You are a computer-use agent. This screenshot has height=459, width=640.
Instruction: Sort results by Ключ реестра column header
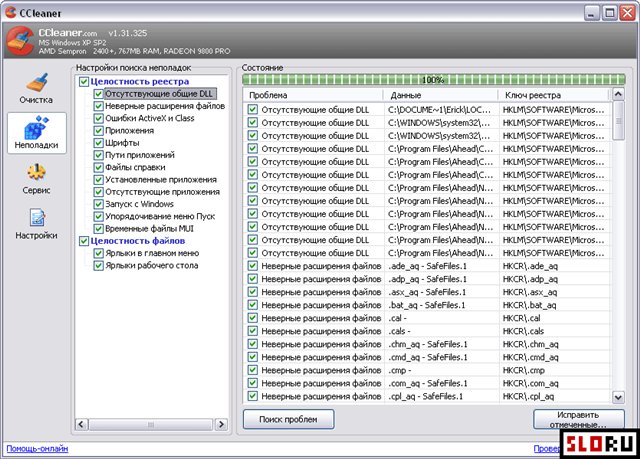554,95
